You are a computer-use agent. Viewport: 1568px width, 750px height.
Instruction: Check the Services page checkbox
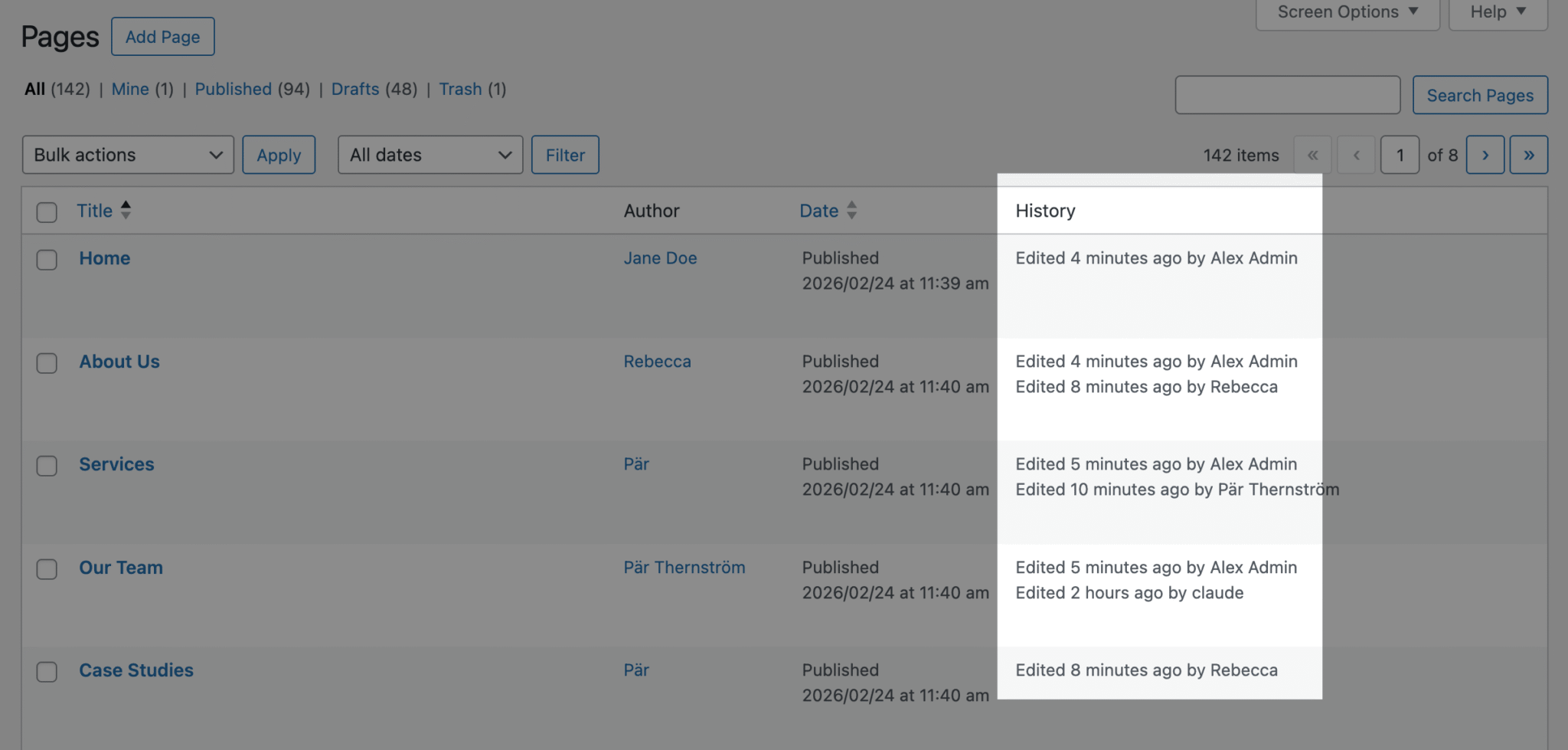click(x=47, y=466)
